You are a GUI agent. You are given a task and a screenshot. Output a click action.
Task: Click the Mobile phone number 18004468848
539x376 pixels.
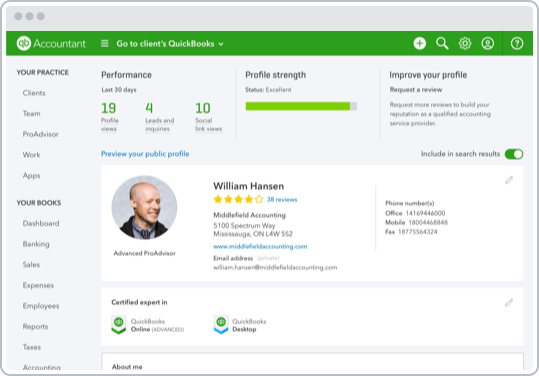[428, 222]
